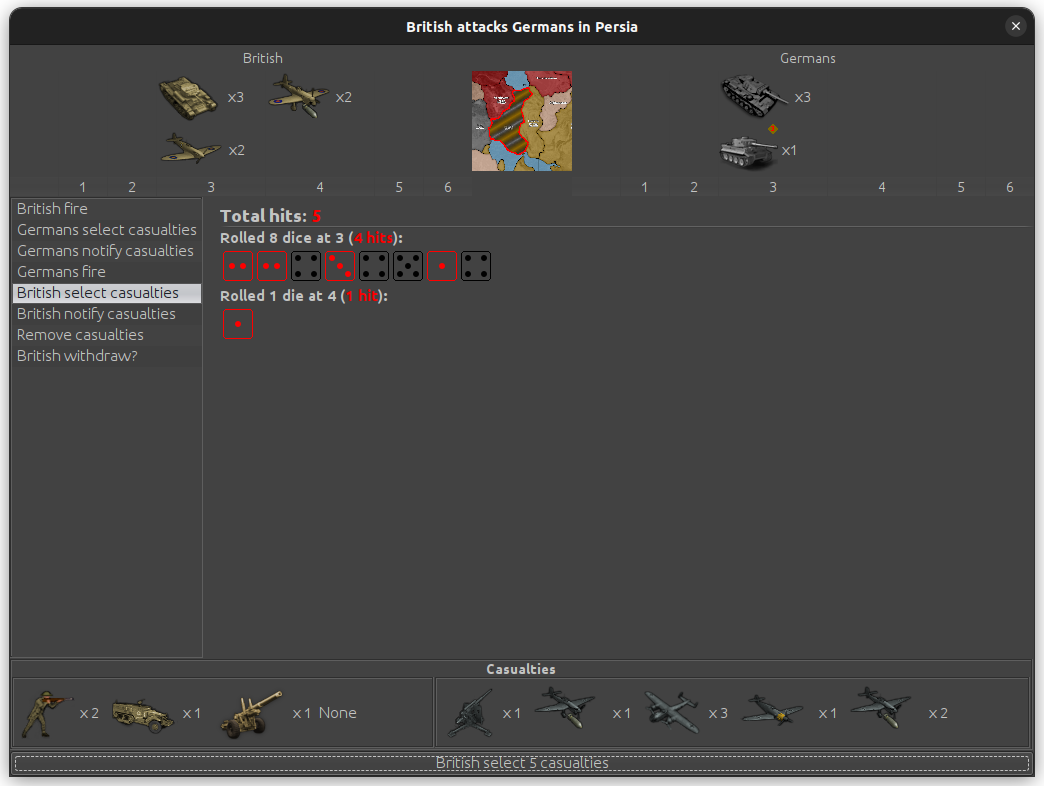This screenshot has width=1044, height=786.
Task: Select 'British notify casualties' step
Action: click(x=107, y=313)
